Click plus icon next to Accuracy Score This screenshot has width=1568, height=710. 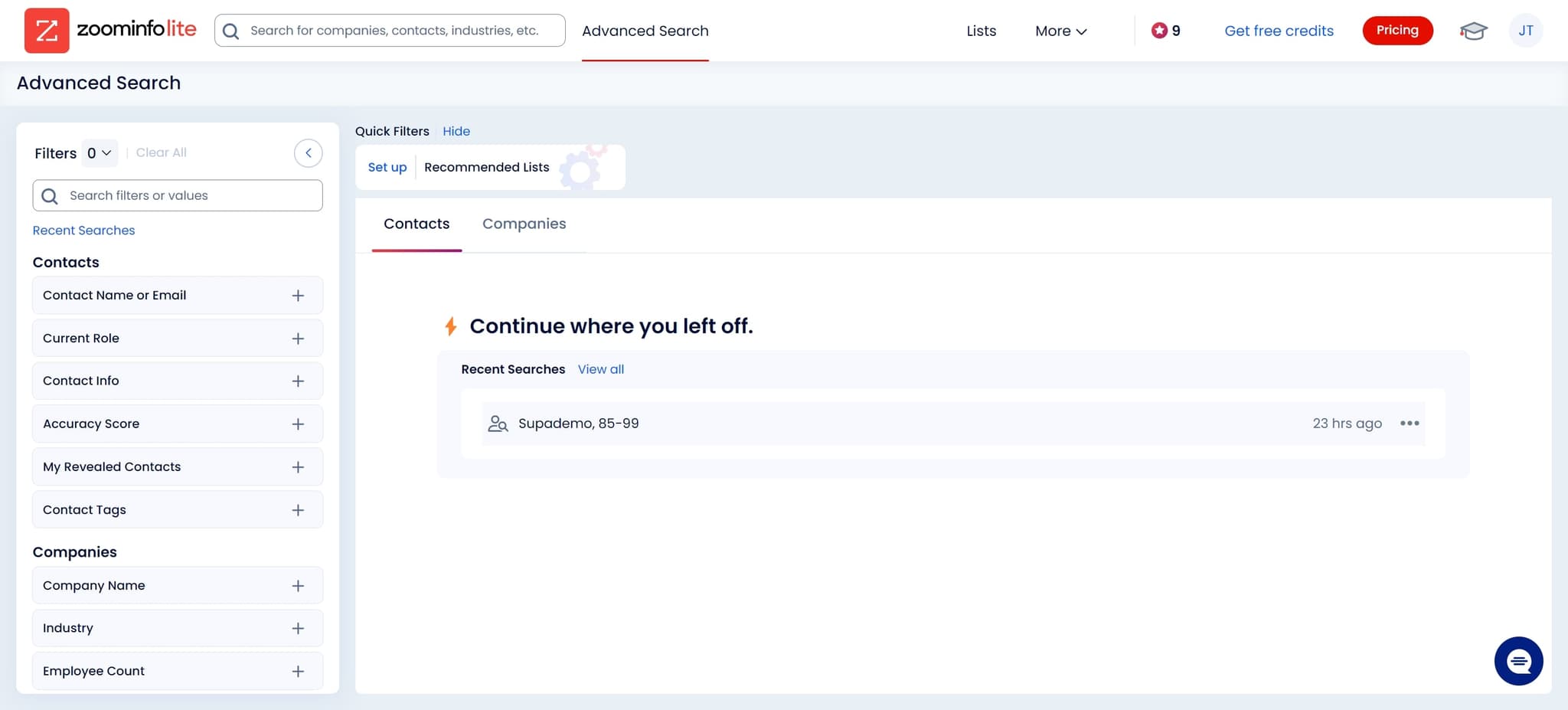(x=298, y=424)
